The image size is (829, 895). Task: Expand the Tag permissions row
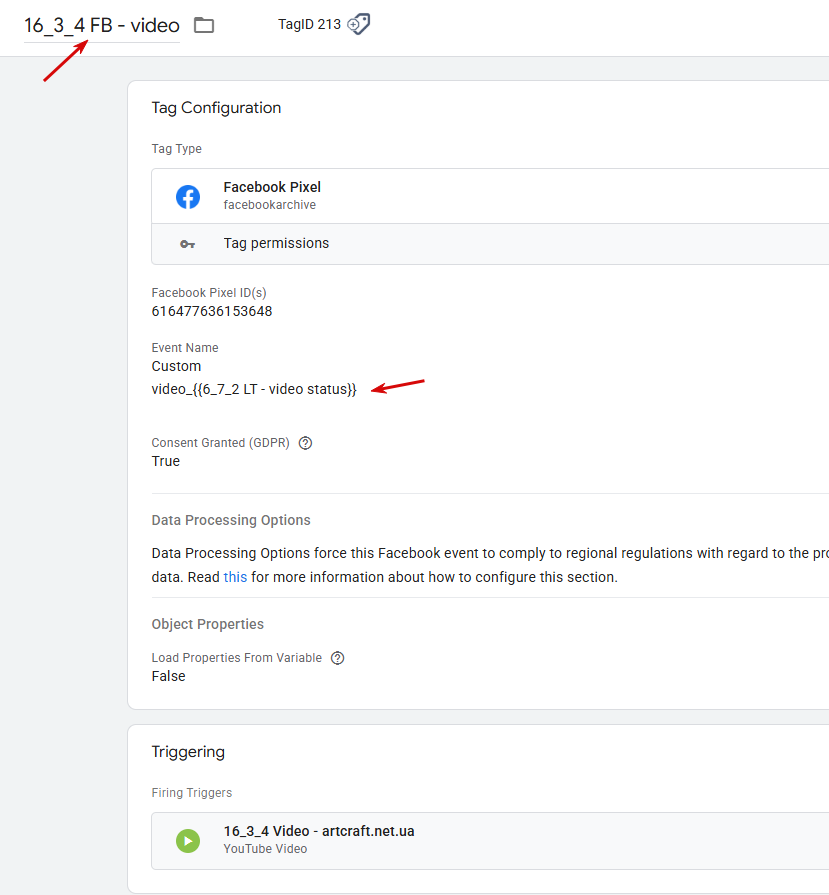(276, 243)
